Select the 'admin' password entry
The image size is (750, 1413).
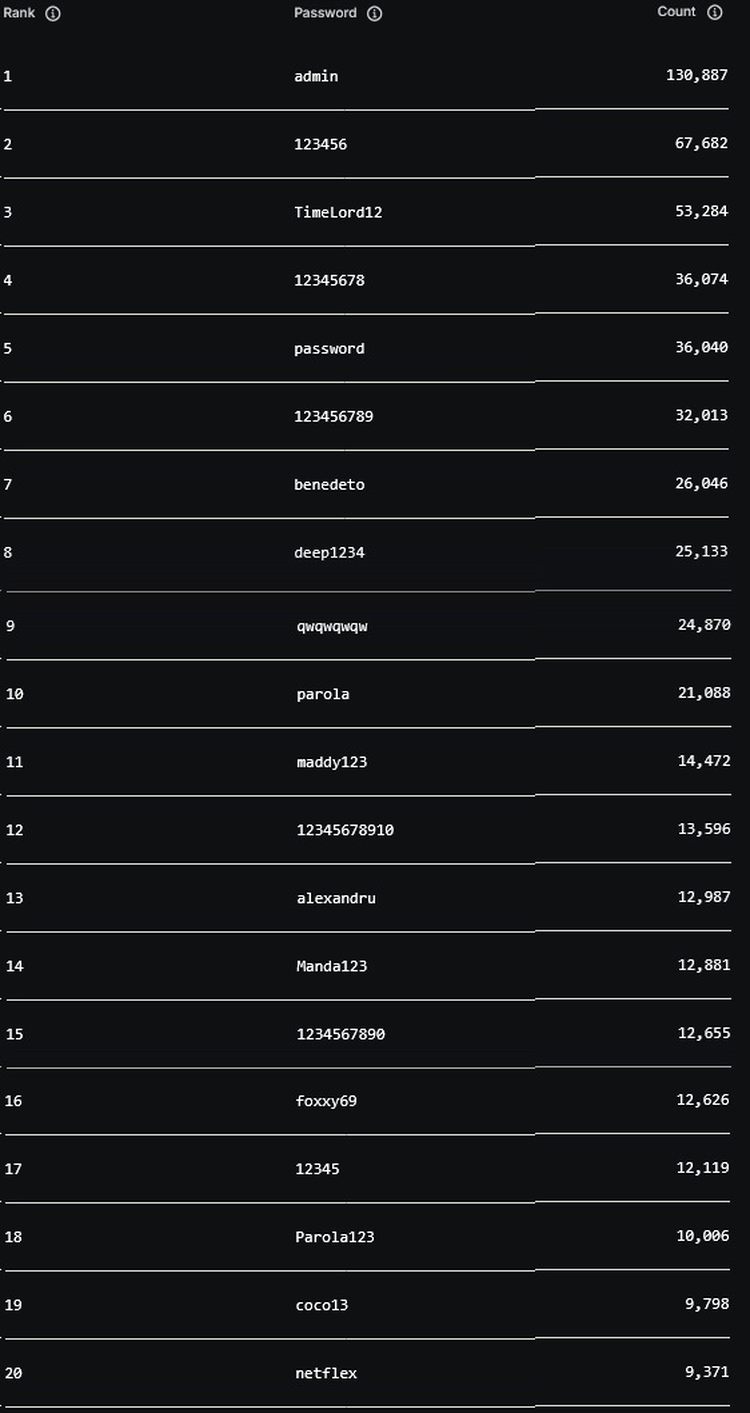click(316, 76)
